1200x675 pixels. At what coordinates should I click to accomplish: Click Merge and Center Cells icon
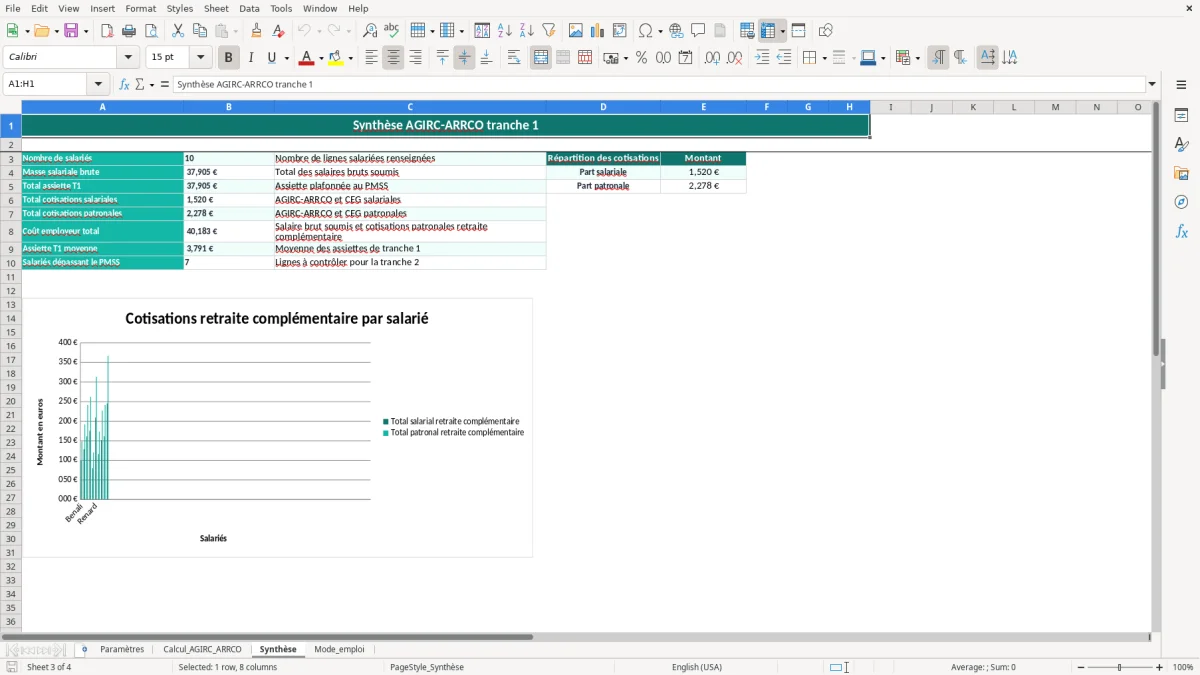541,58
